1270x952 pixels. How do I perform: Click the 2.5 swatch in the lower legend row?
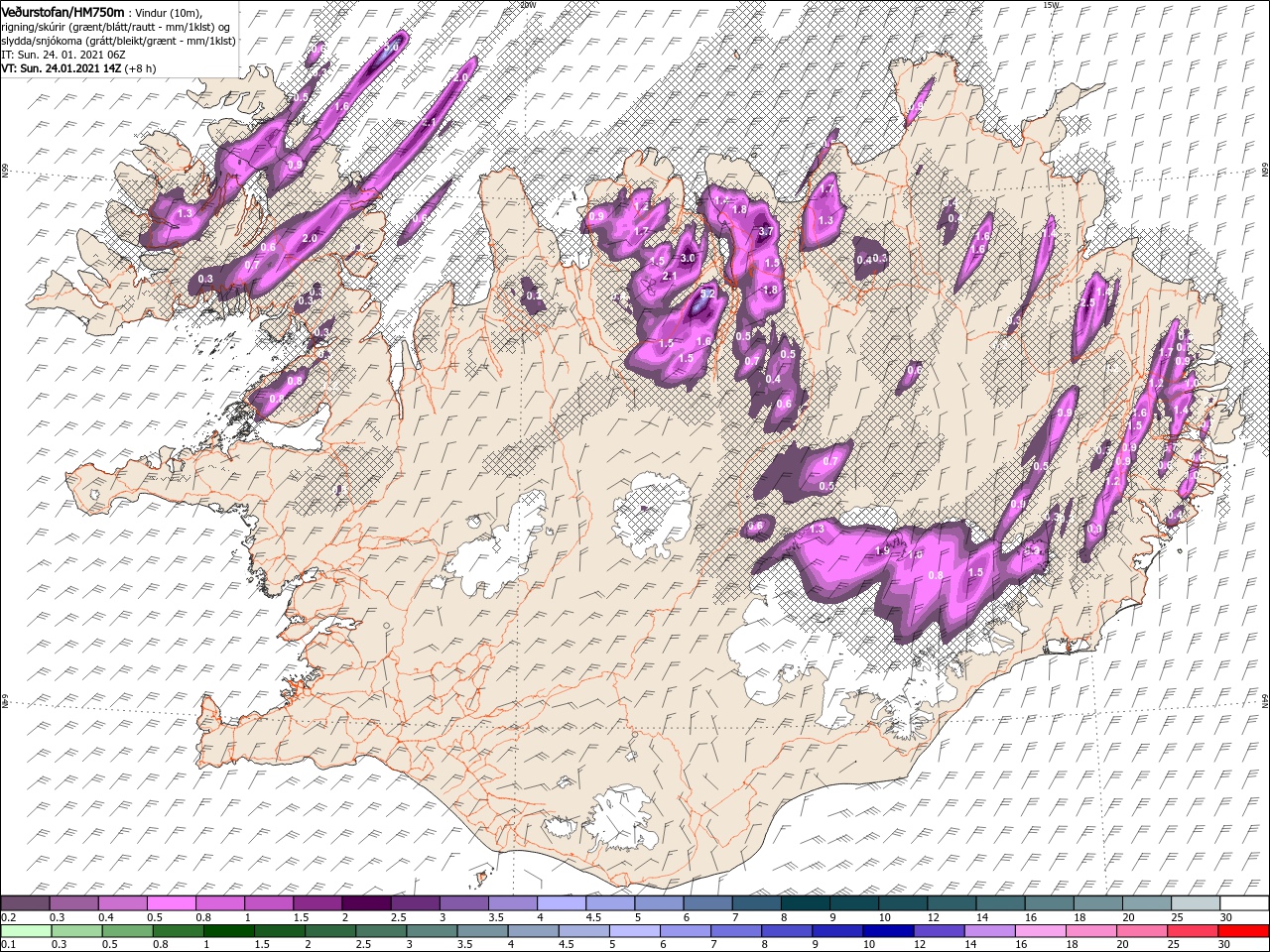pos(381,931)
